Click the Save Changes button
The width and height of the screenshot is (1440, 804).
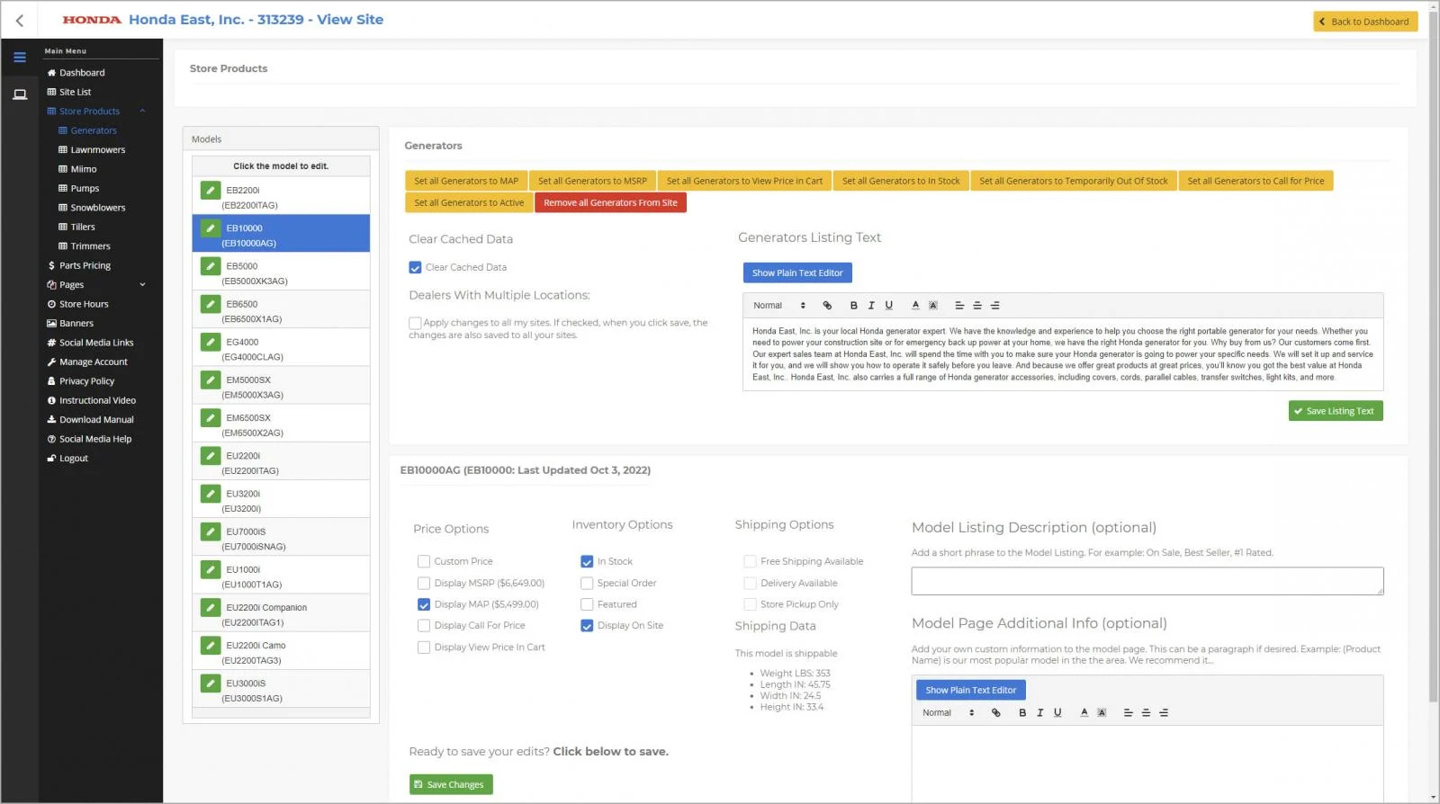point(450,784)
